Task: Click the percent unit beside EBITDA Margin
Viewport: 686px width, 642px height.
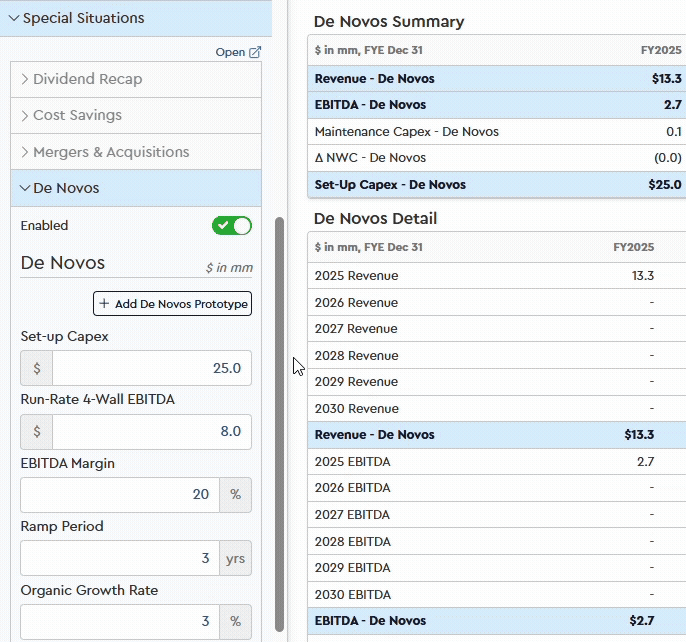Action: [x=236, y=495]
